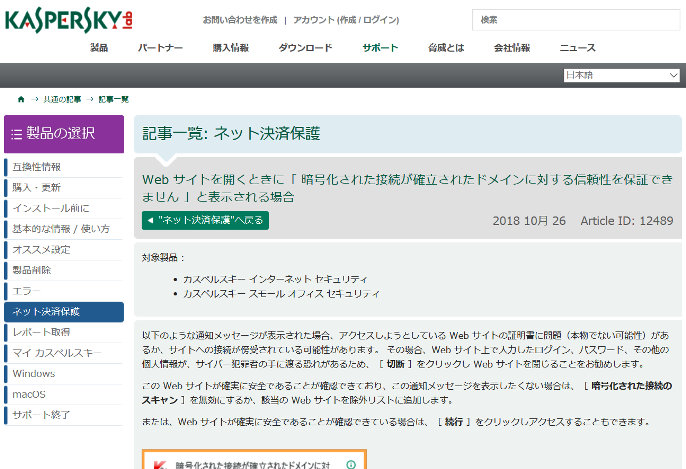The image size is (686, 469).
Task: Click the 記事一覧: ネット決済保護 heading
Action: (x=231, y=133)
